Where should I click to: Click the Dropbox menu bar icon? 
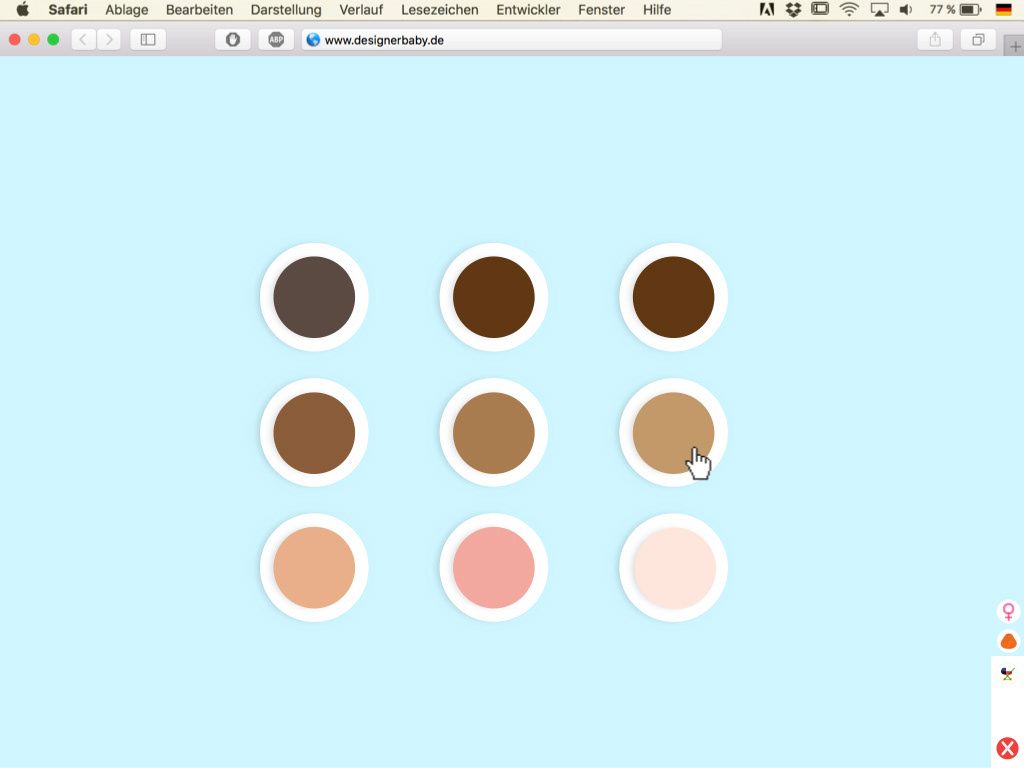793,10
